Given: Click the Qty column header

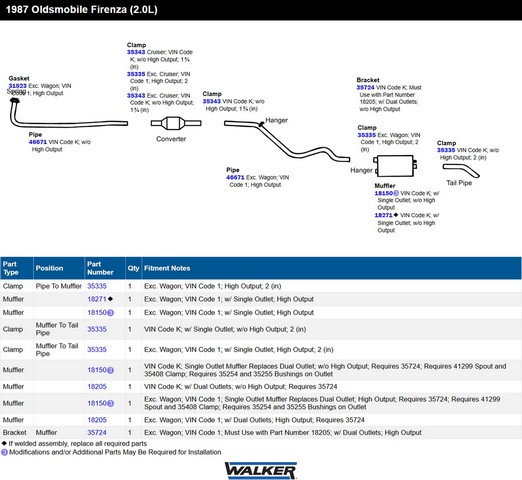Looking at the screenshot, I should (133, 268).
